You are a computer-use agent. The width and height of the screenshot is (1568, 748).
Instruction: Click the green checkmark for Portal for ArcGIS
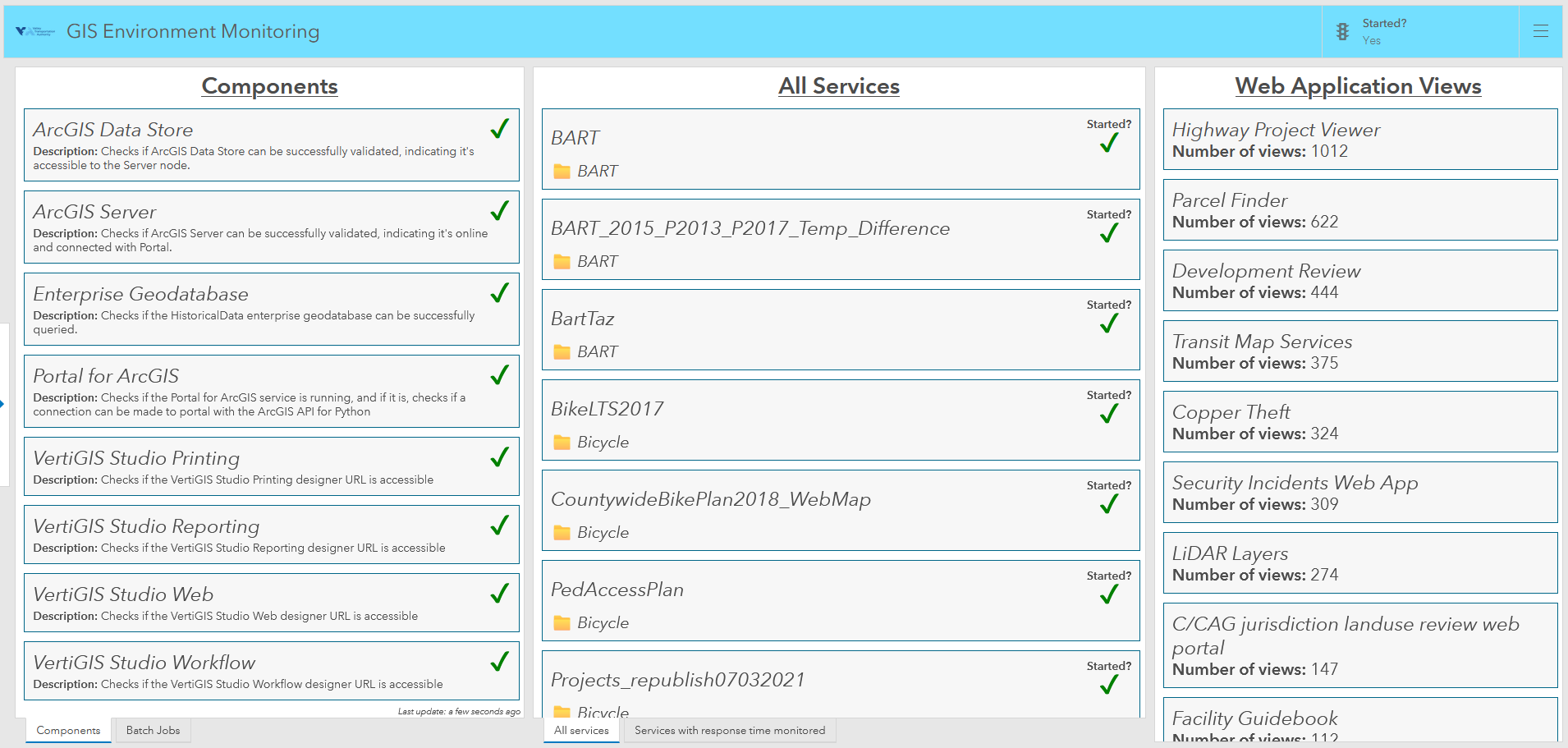[499, 375]
